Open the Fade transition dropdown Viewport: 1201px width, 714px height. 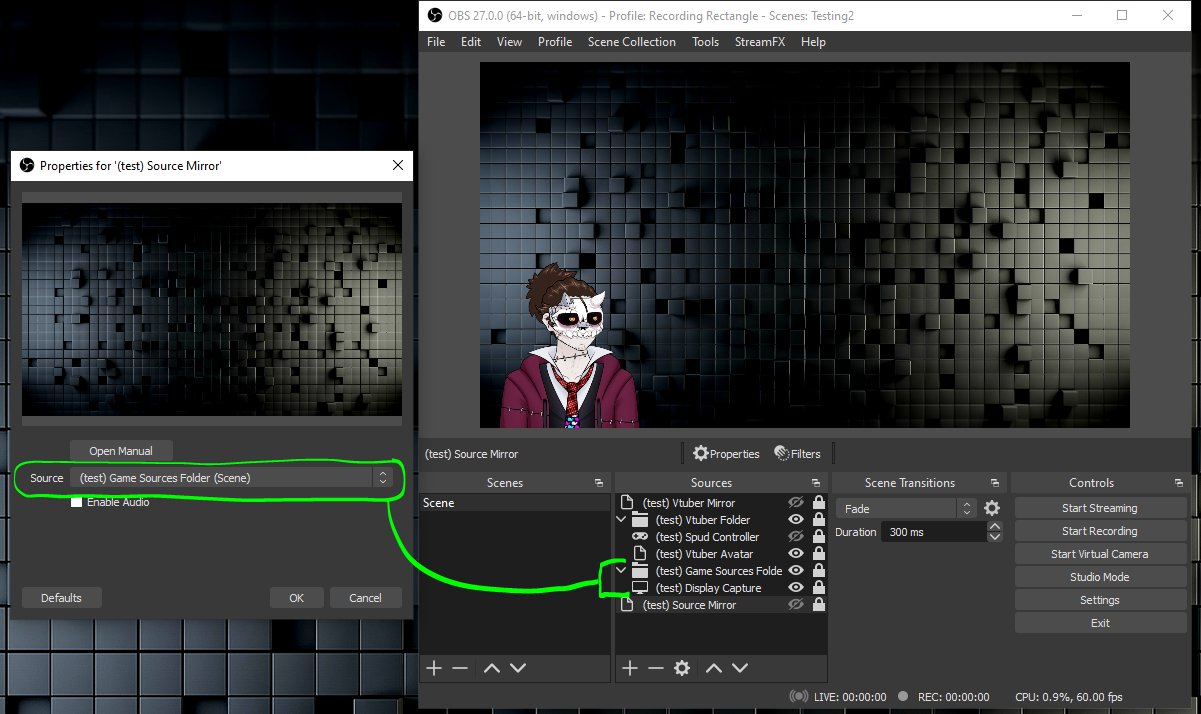point(906,509)
